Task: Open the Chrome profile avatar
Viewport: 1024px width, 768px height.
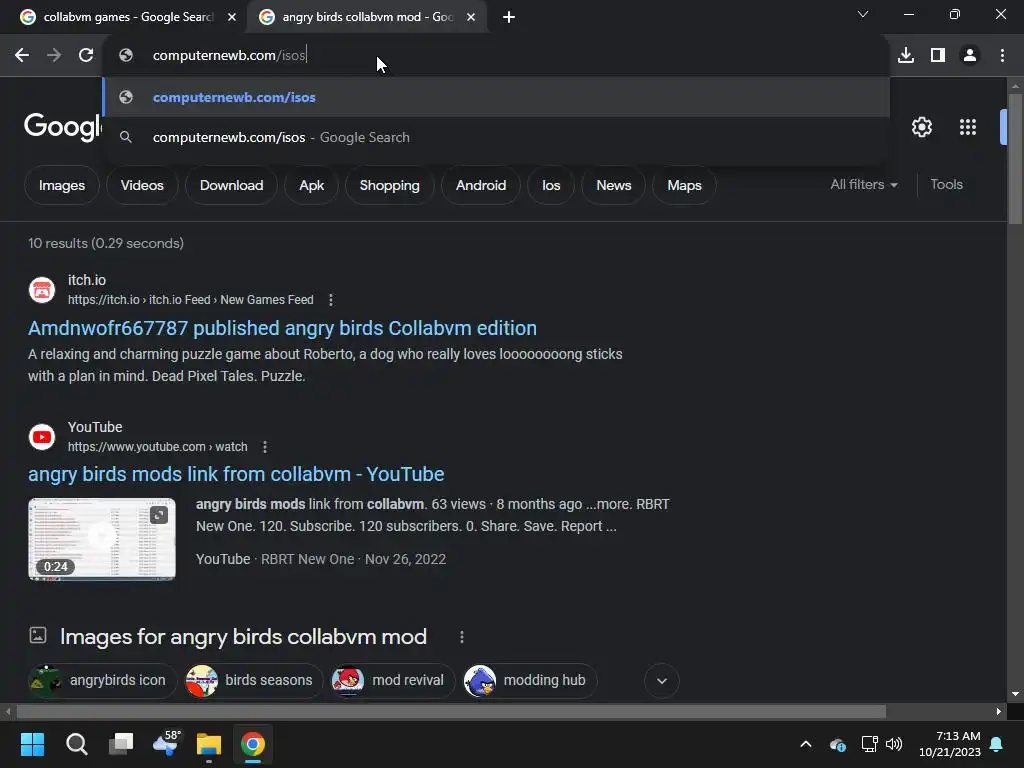Action: (970, 56)
